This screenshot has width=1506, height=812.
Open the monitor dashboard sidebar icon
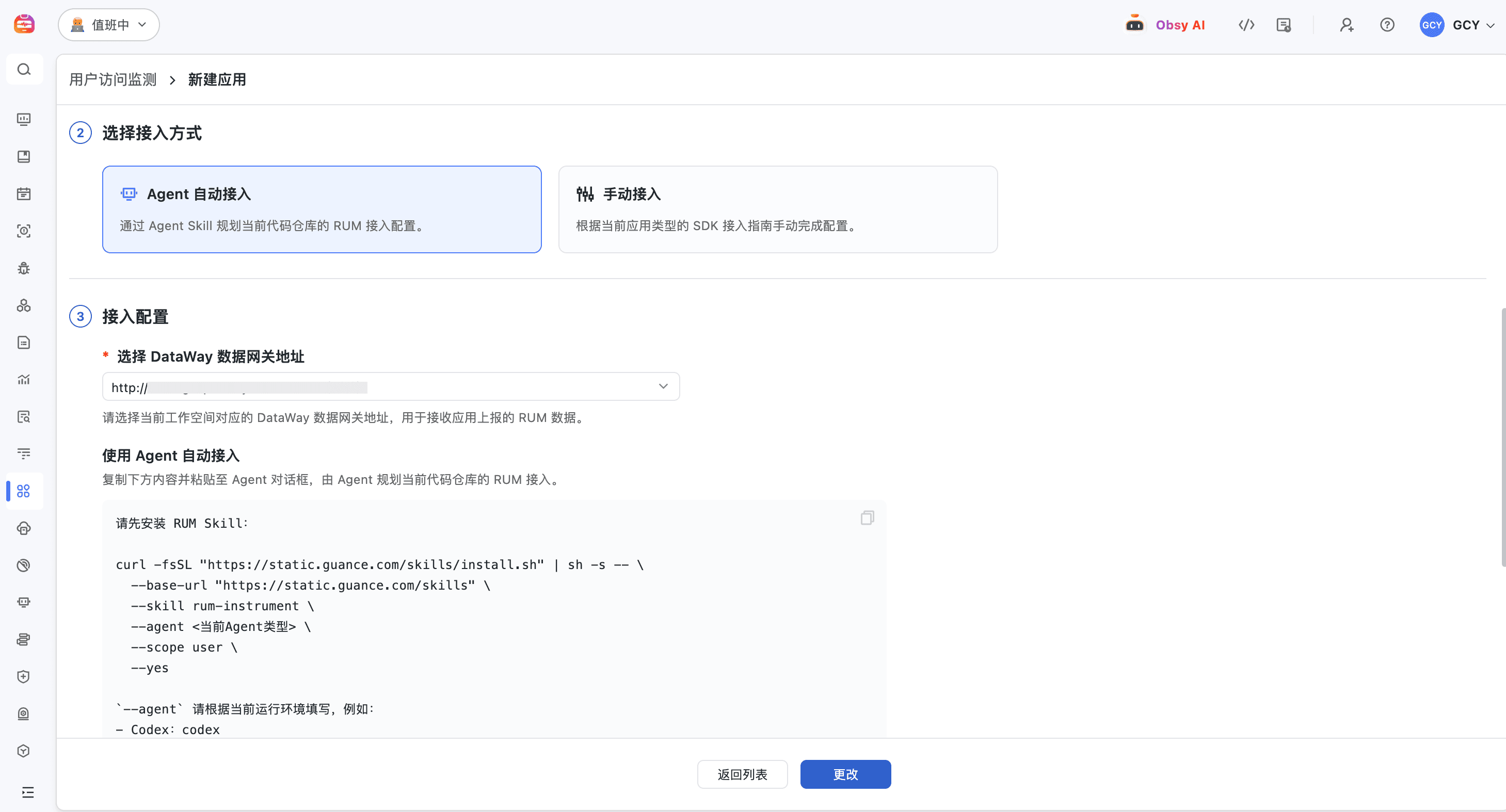tap(24, 119)
